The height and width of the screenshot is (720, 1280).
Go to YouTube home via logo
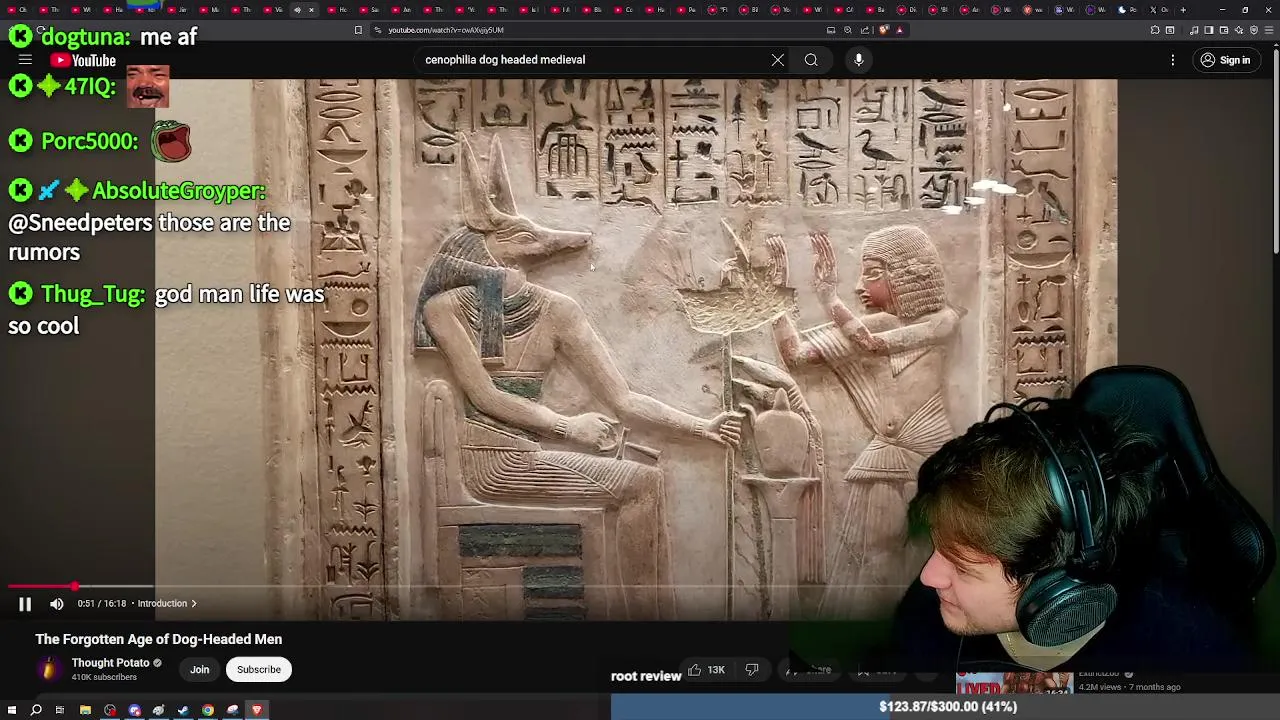click(84, 61)
